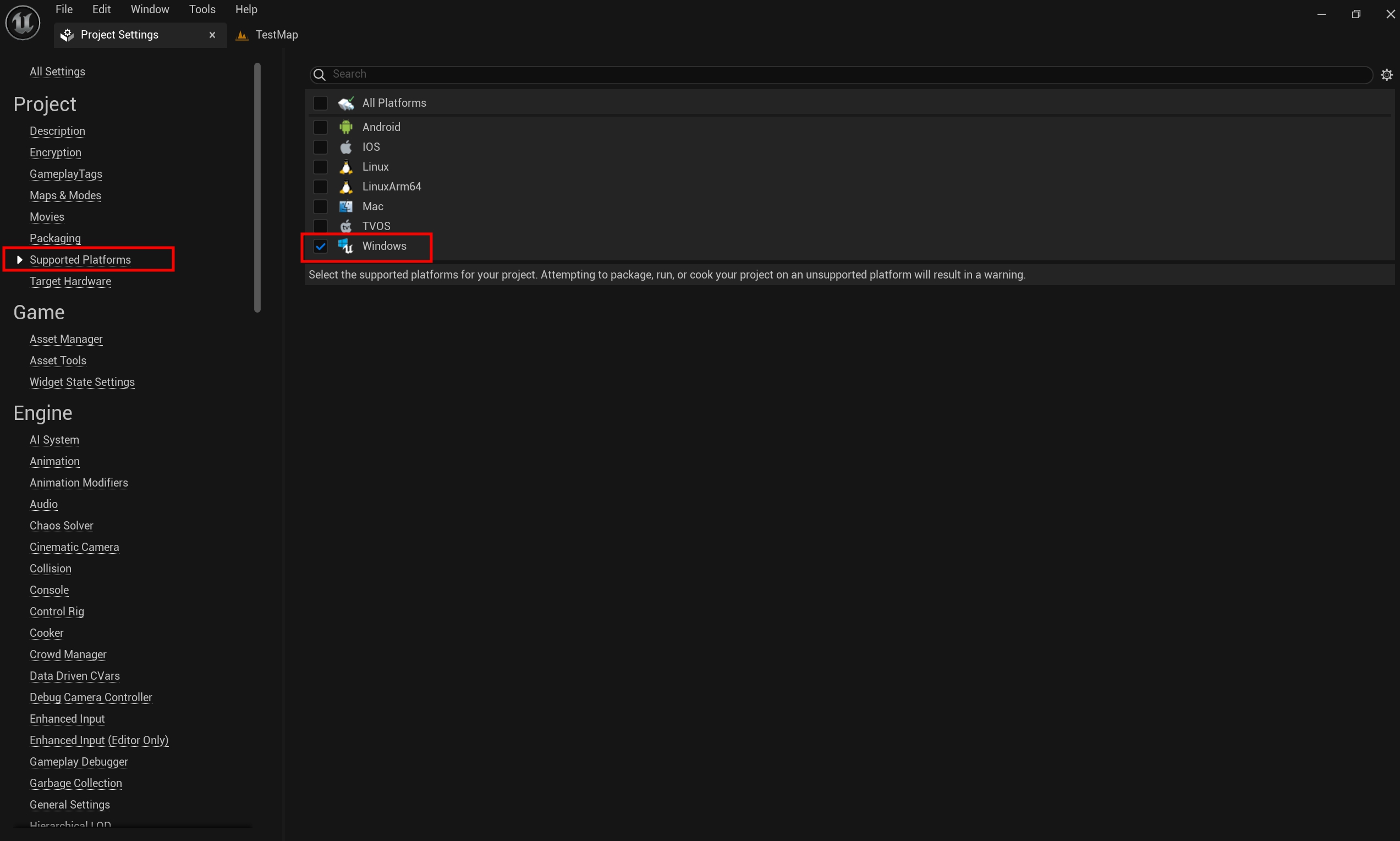Go to Asset Tools settings

point(58,361)
